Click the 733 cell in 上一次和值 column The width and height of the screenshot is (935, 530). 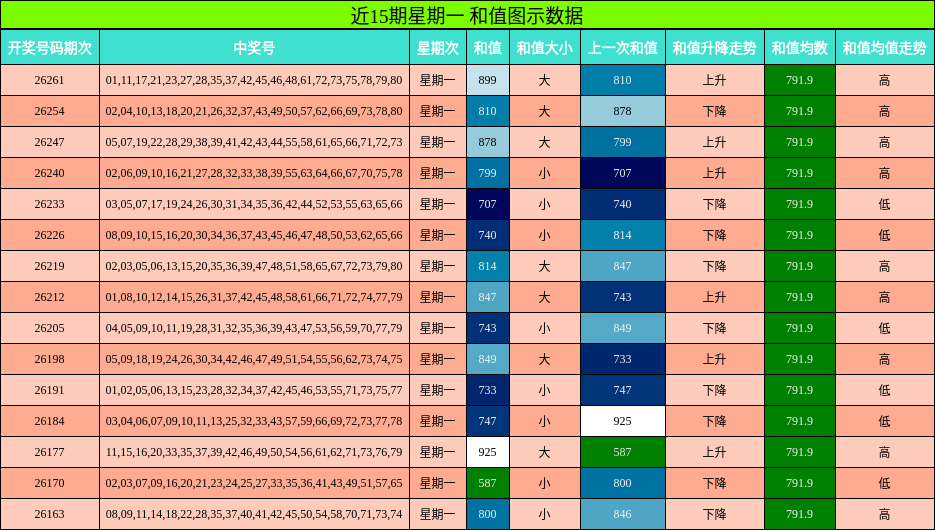(623, 359)
